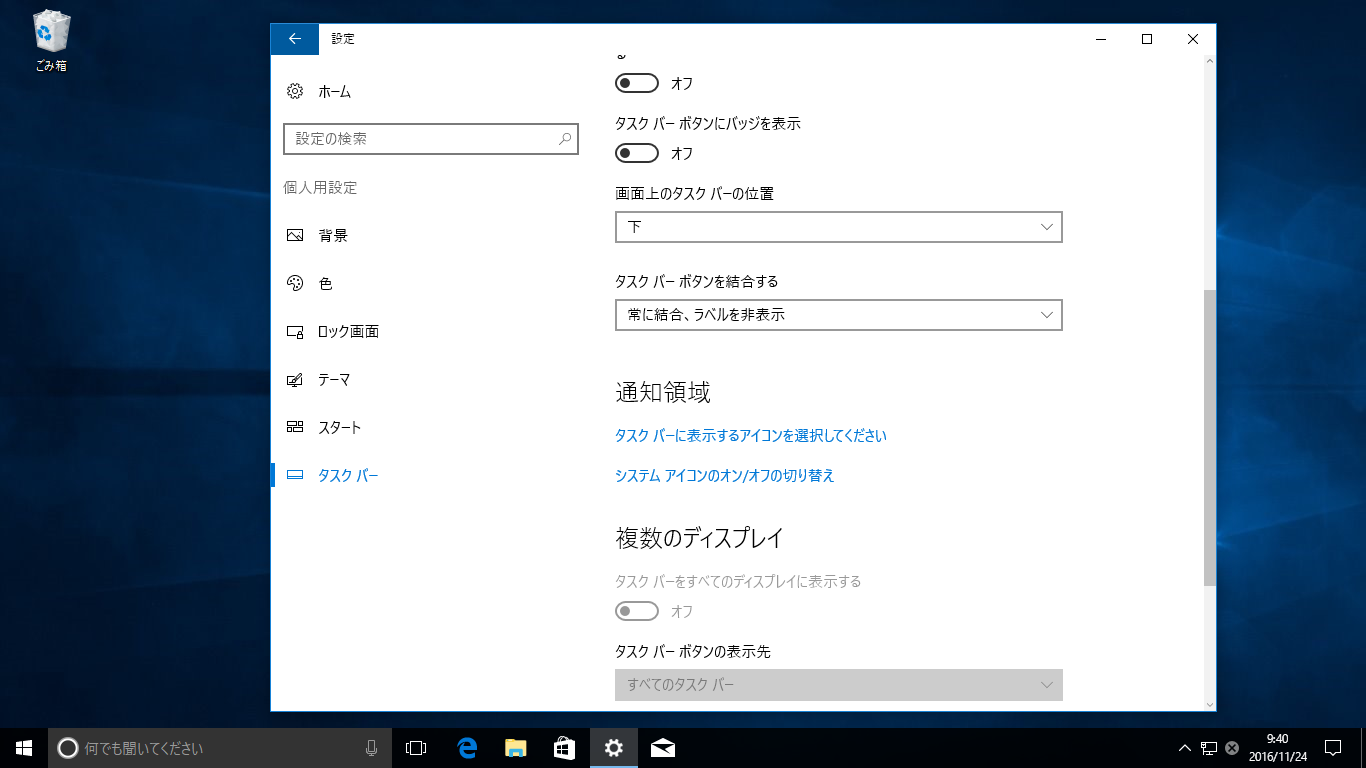Open the タスク バー ボタンの表示先 dropdown

pos(838,685)
